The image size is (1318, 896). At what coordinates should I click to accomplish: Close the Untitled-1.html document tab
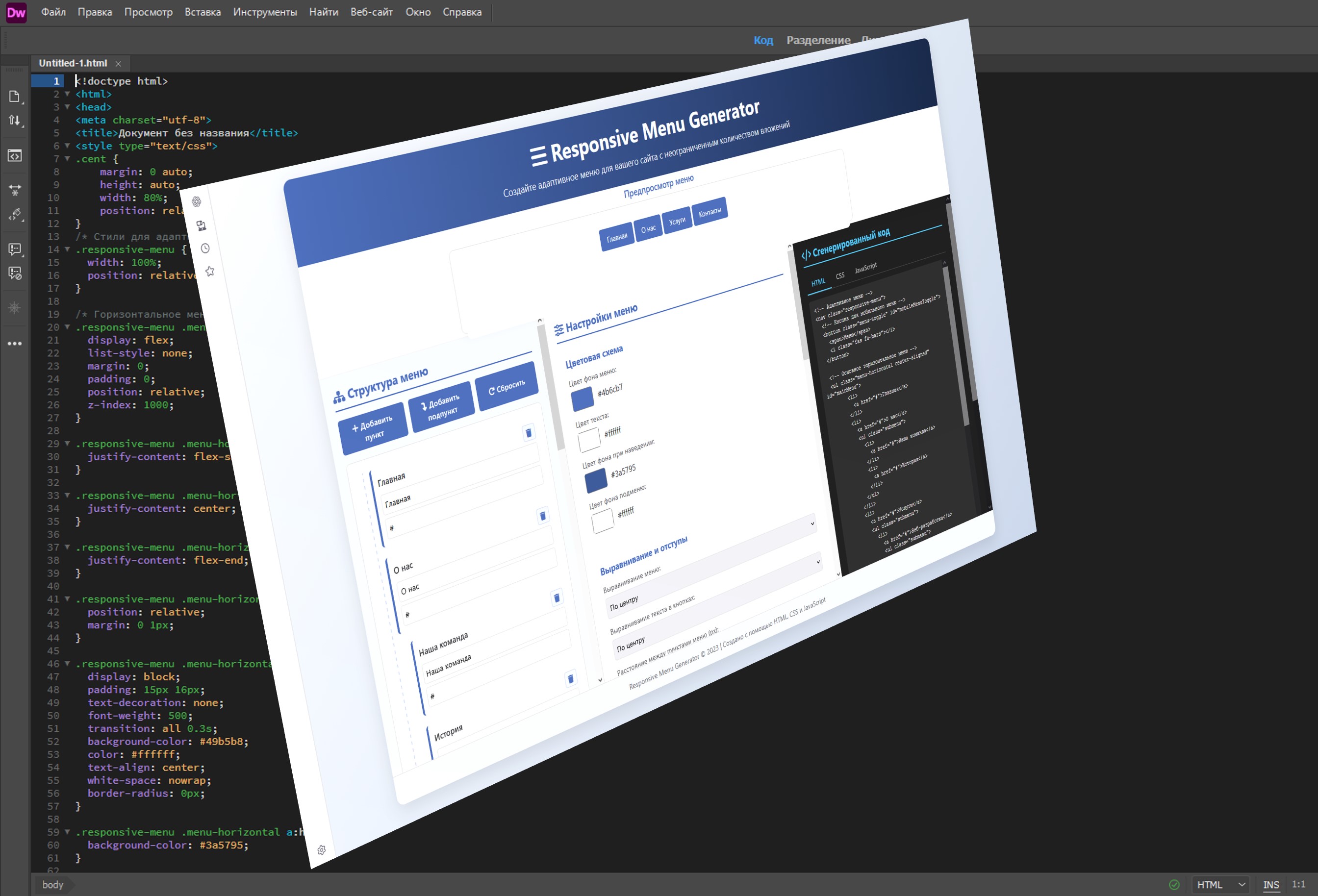(118, 64)
